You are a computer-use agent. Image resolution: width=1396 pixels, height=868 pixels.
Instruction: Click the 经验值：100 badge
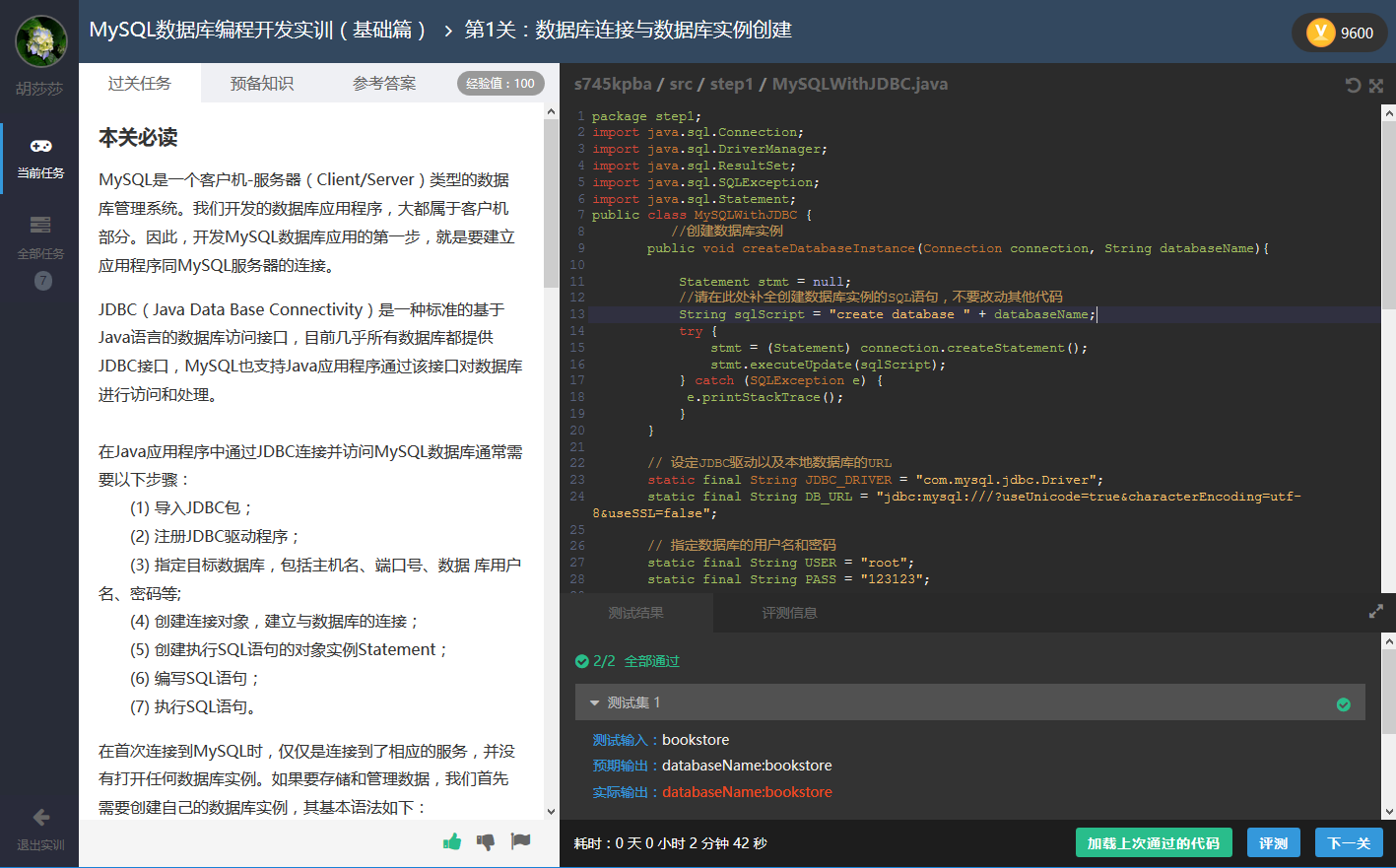(500, 84)
